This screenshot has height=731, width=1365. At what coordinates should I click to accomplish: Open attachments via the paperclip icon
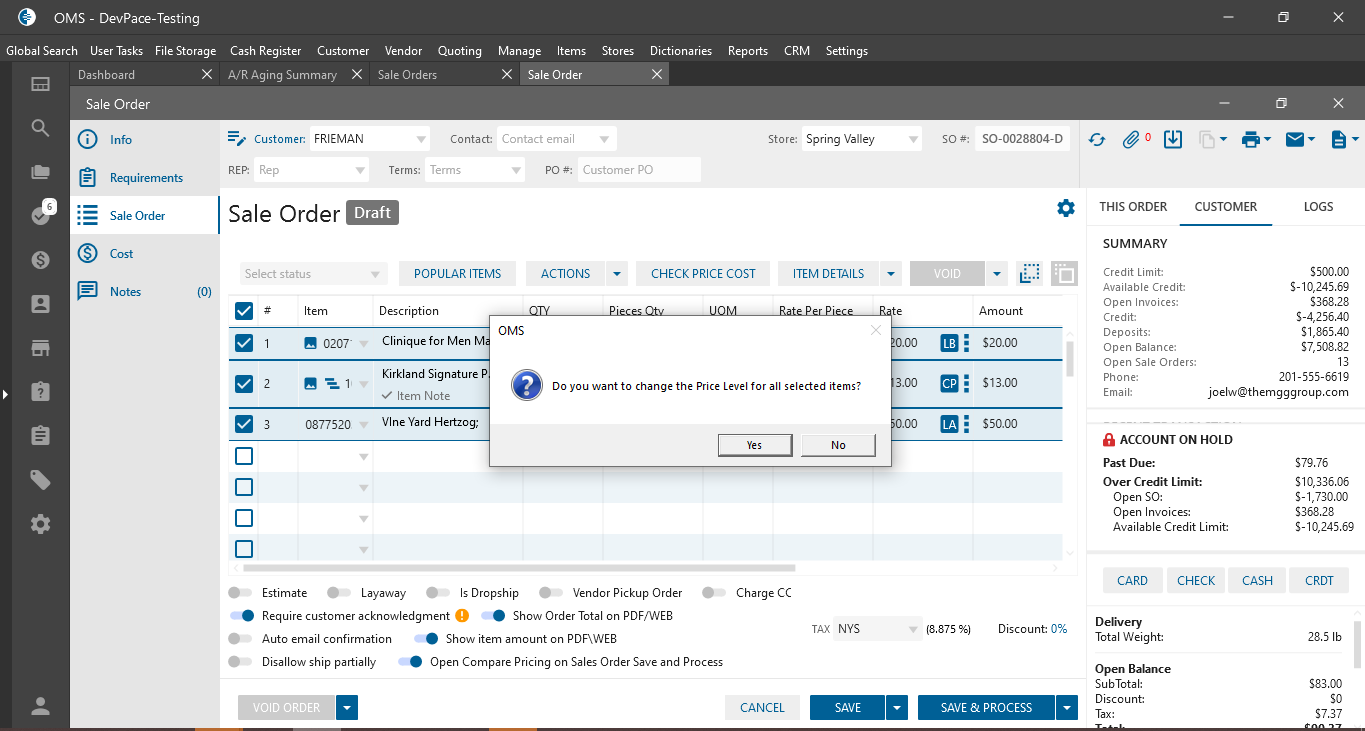tap(1132, 140)
